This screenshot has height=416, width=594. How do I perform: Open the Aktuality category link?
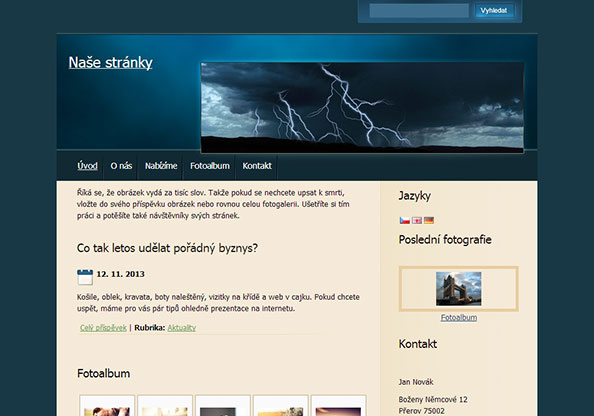click(181, 328)
